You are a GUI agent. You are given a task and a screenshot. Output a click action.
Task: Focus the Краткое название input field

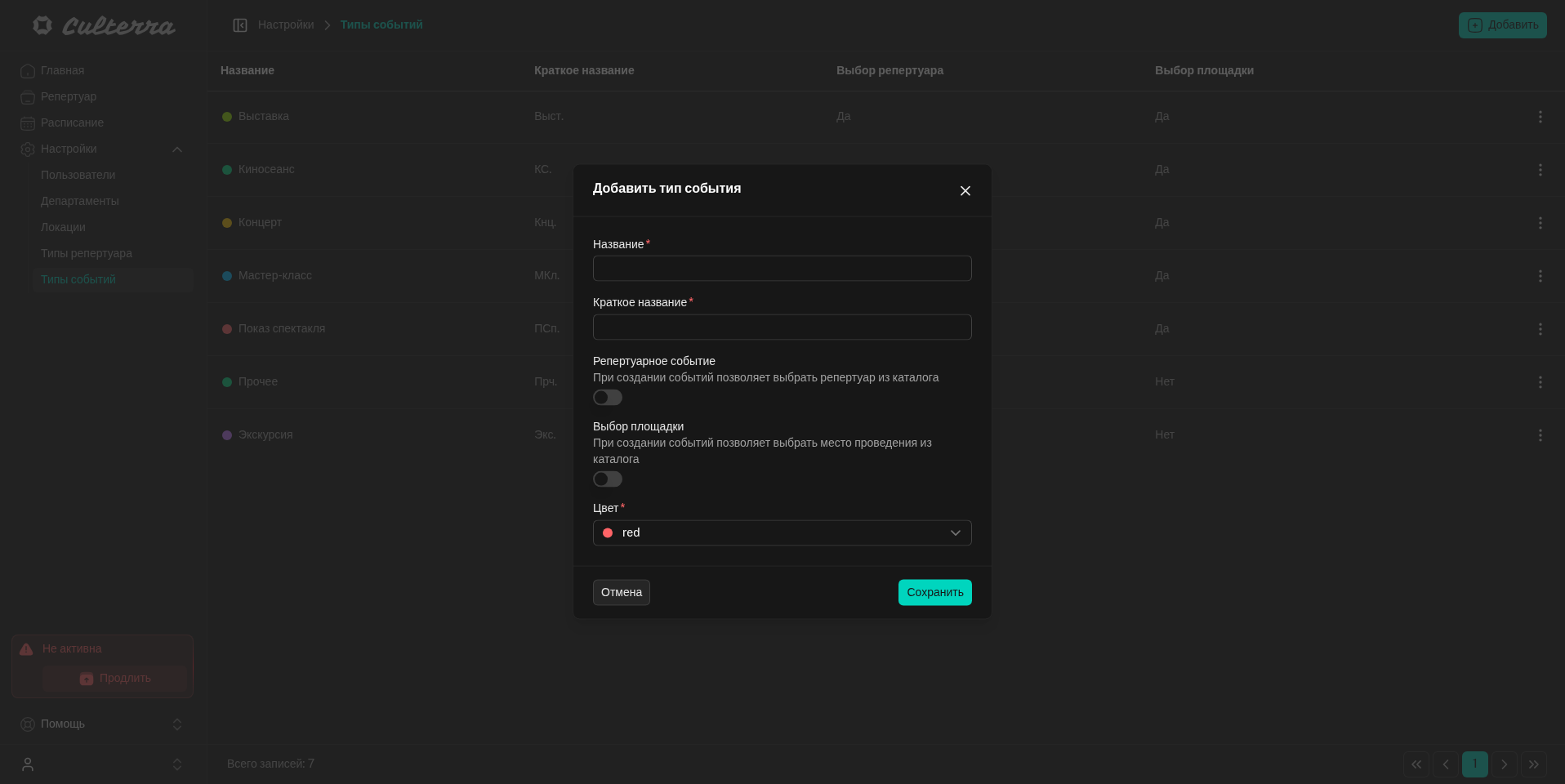tap(782, 327)
